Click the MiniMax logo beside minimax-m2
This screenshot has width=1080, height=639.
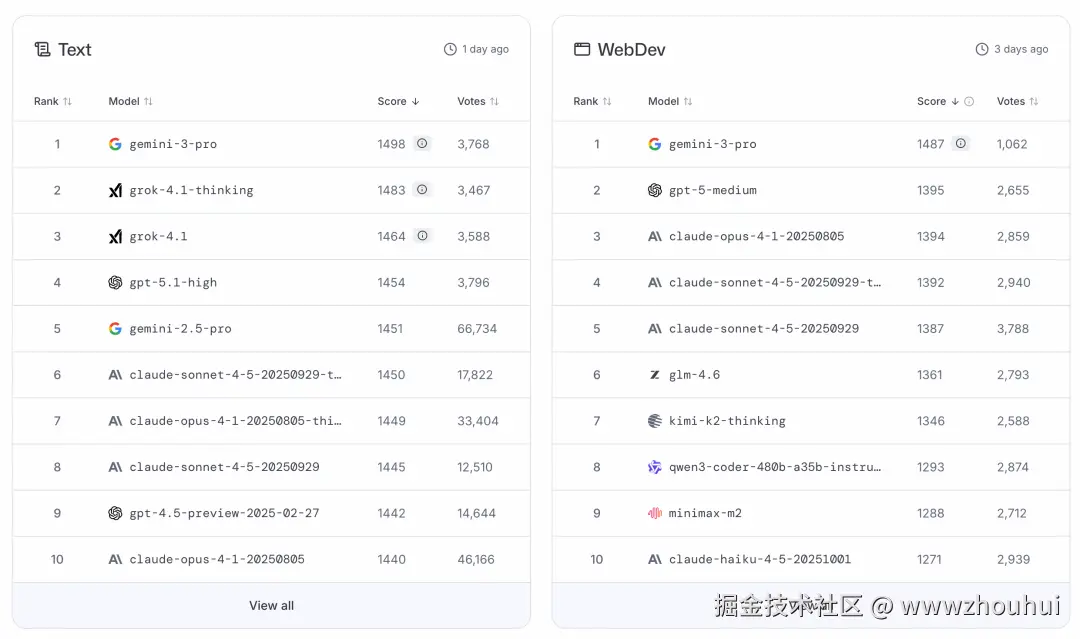click(x=654, y=513)
